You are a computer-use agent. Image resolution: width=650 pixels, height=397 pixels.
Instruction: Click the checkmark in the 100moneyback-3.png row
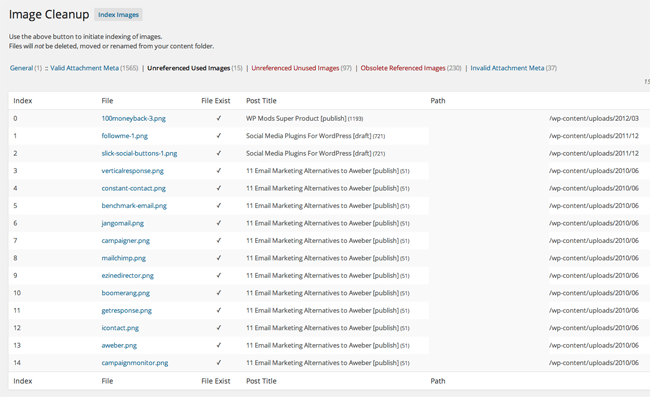coord(218,119)
